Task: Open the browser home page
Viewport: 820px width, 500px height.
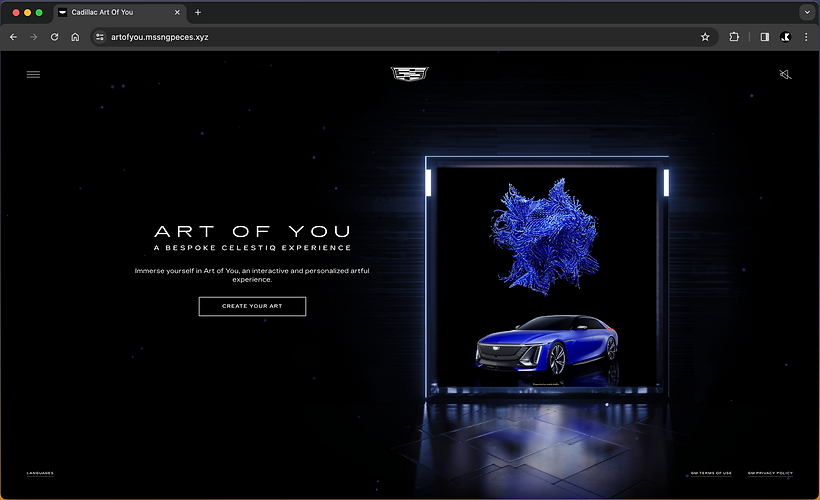Action: pyautogui.click(x=75, y=37)
